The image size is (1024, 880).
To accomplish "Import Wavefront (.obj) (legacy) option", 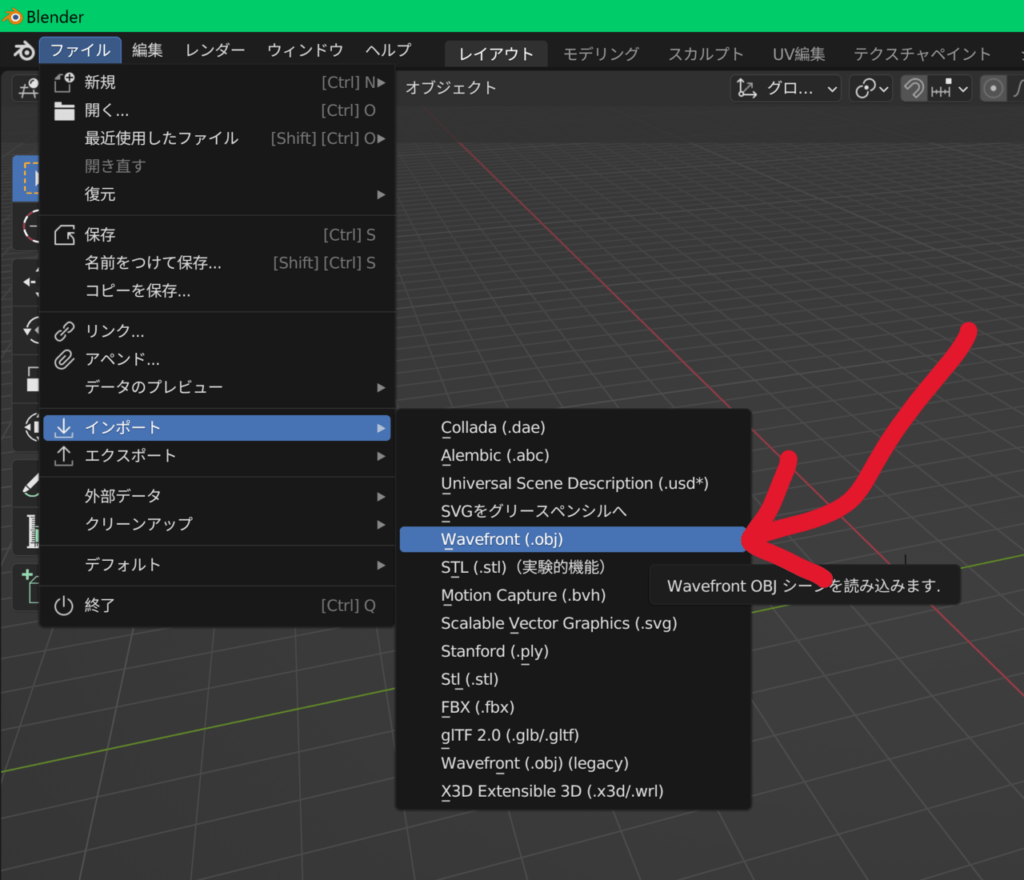I will click(573, 764).
